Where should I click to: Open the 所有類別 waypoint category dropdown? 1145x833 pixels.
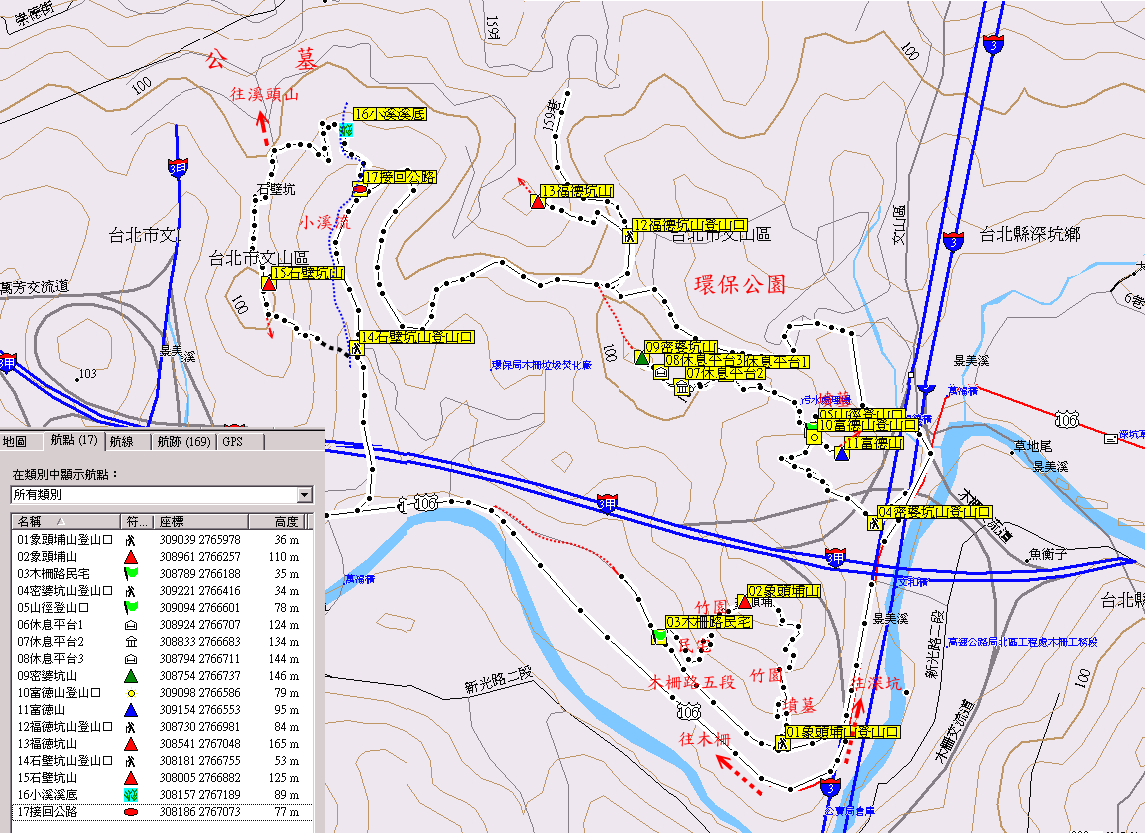pos(304,495)
